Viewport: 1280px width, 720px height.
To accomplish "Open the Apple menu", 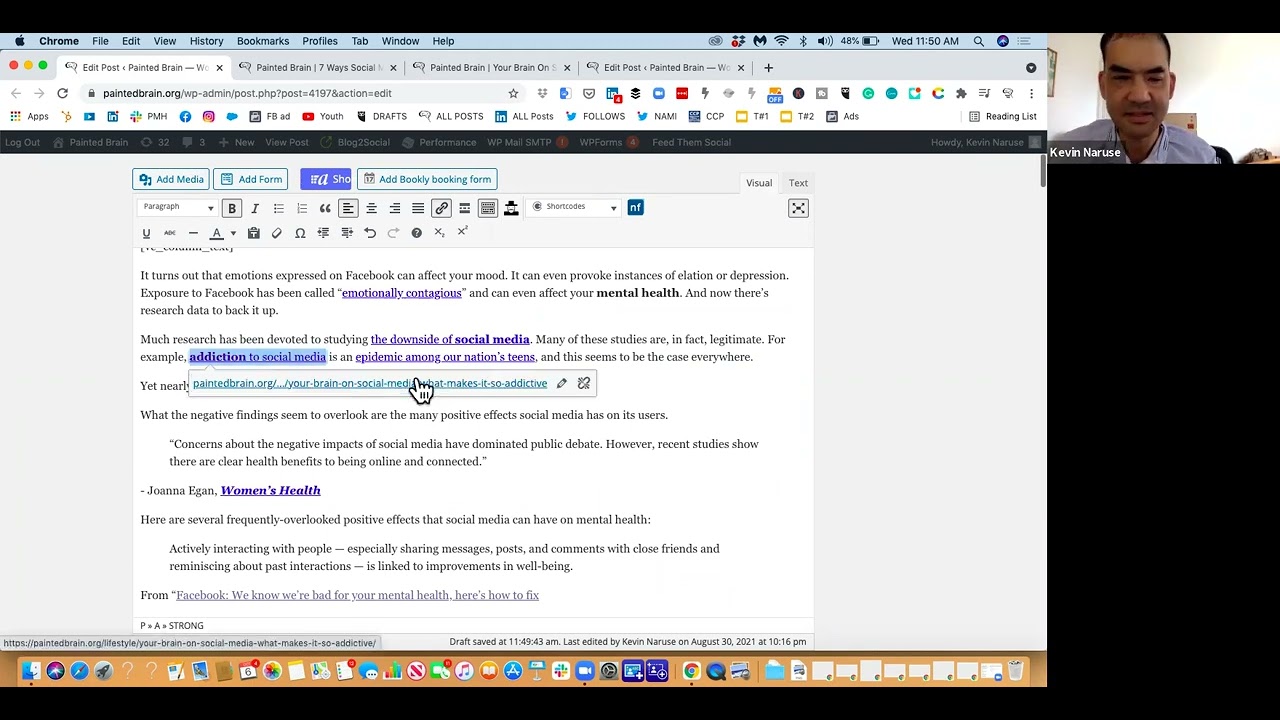I will click(20, 41).
